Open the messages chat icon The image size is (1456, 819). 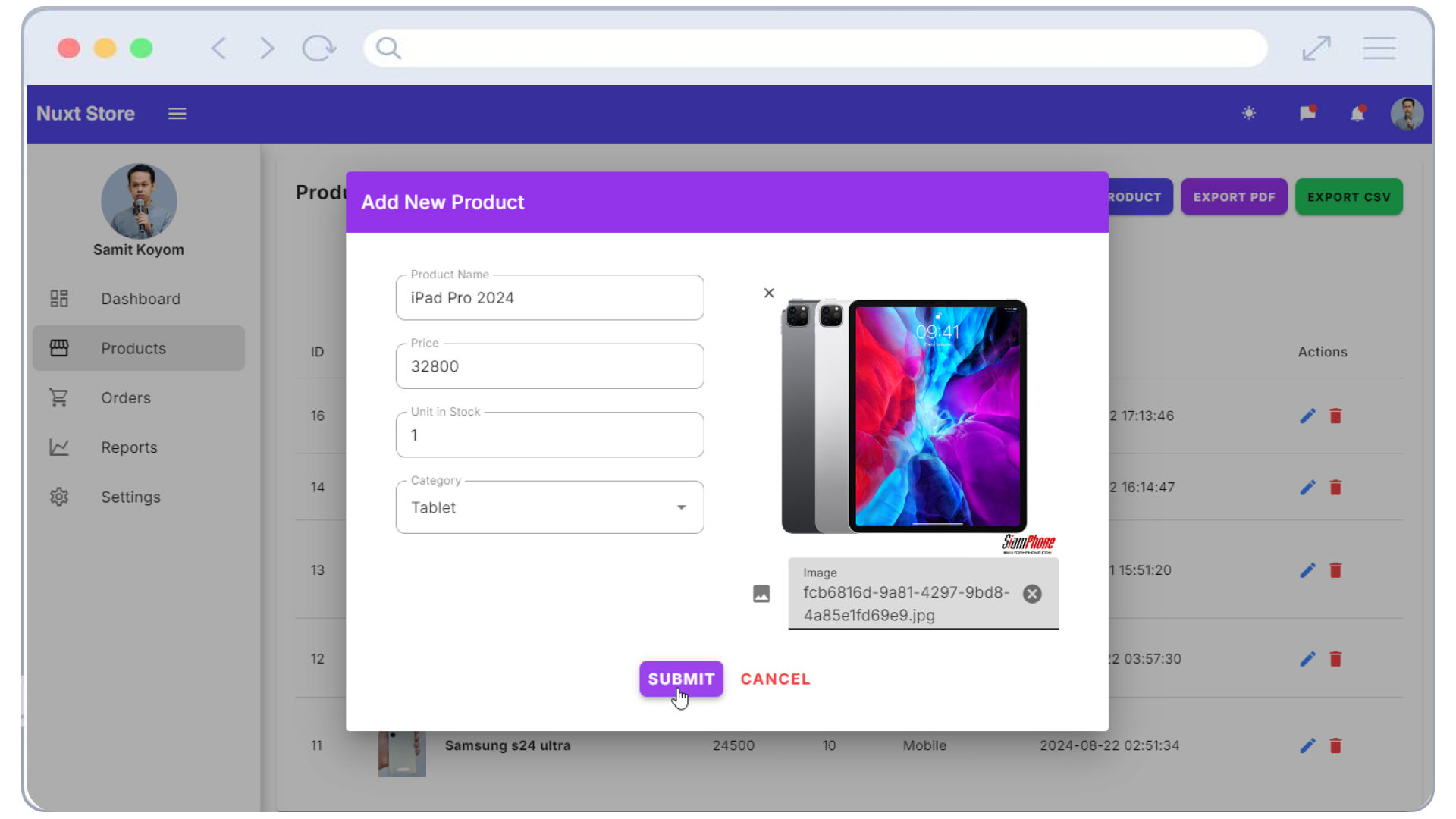point(1307,114)
